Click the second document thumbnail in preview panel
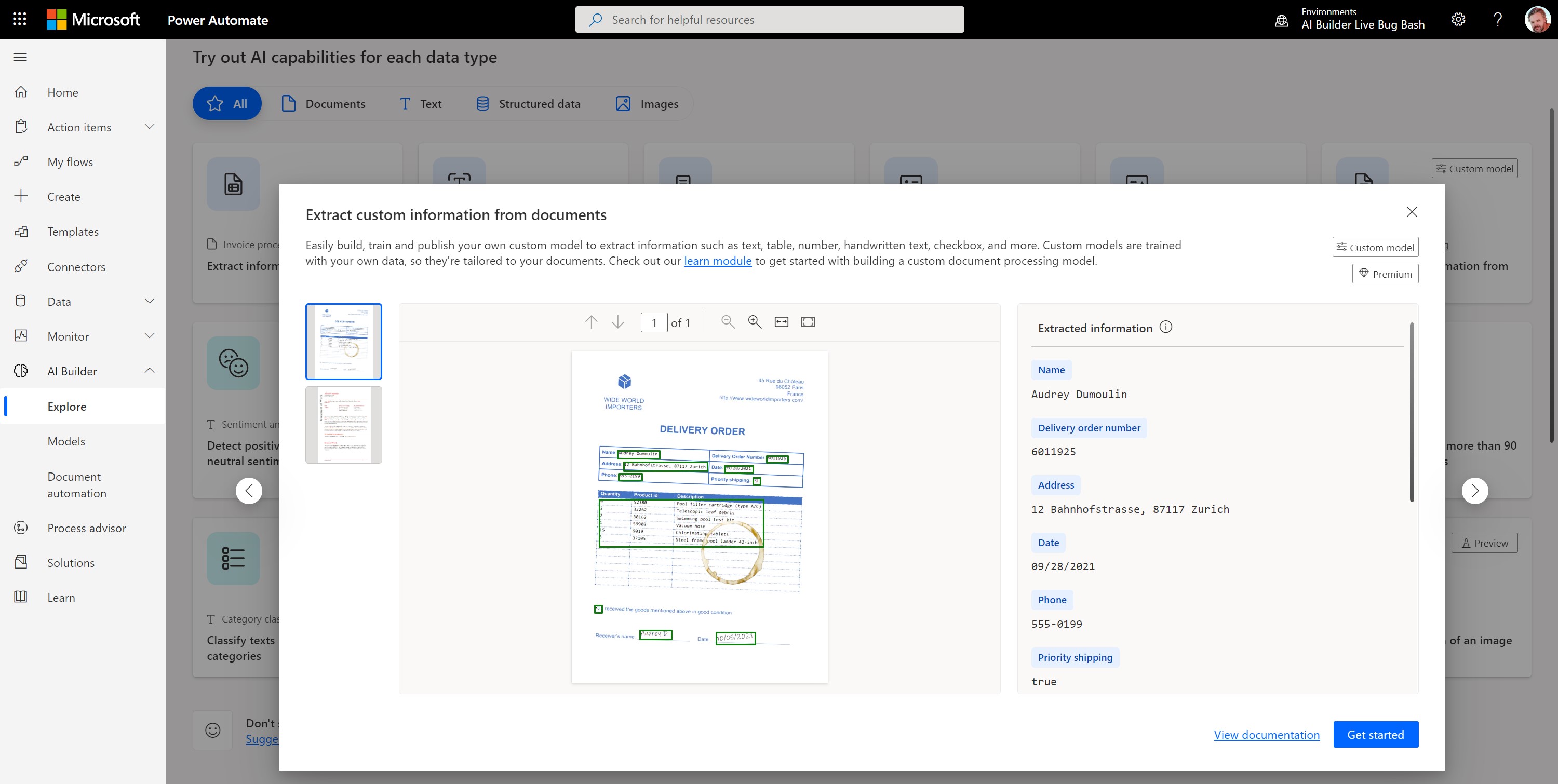 (343, 424)
